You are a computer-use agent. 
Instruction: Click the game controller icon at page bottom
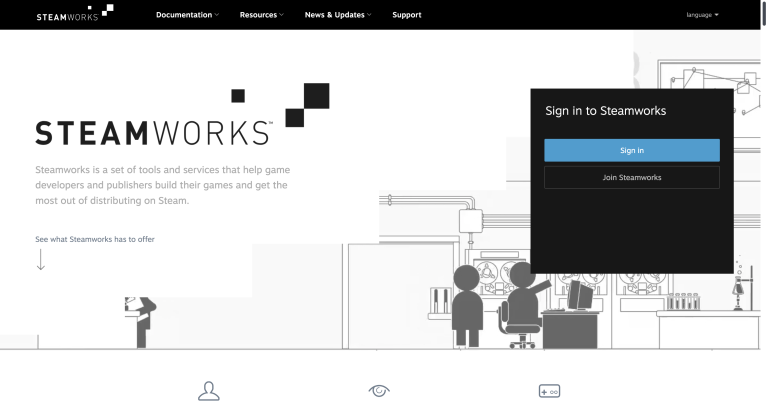[549, 390]
